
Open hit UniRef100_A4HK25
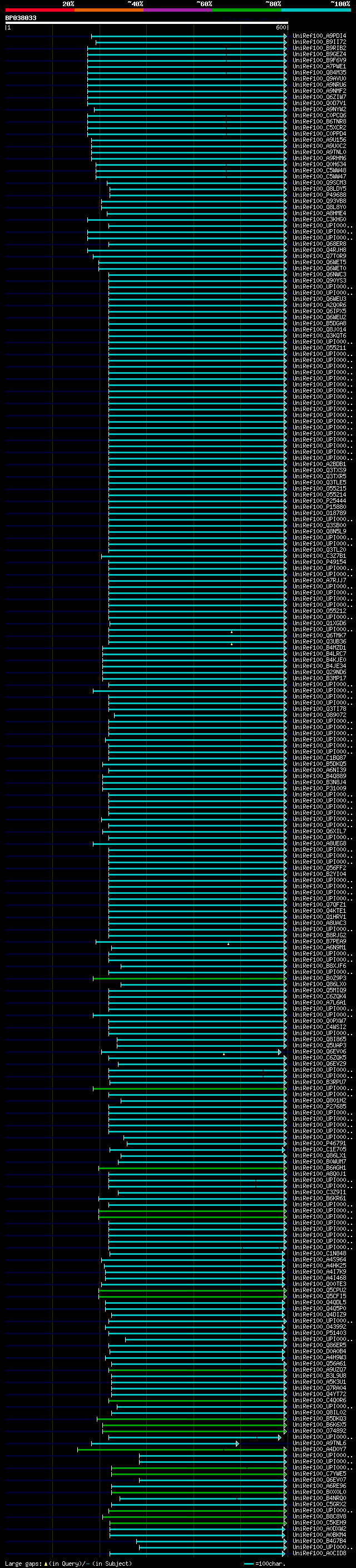[x=319, y=1265]
